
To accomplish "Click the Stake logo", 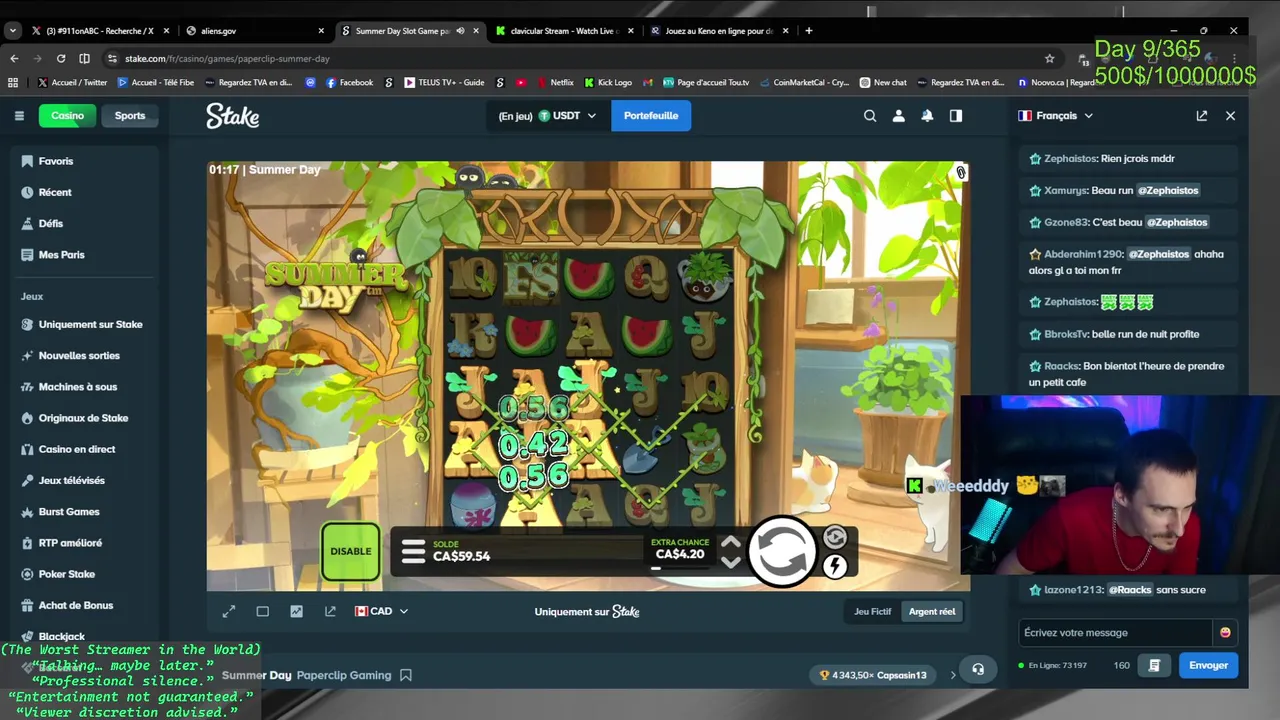I will [x=233, y=116].
